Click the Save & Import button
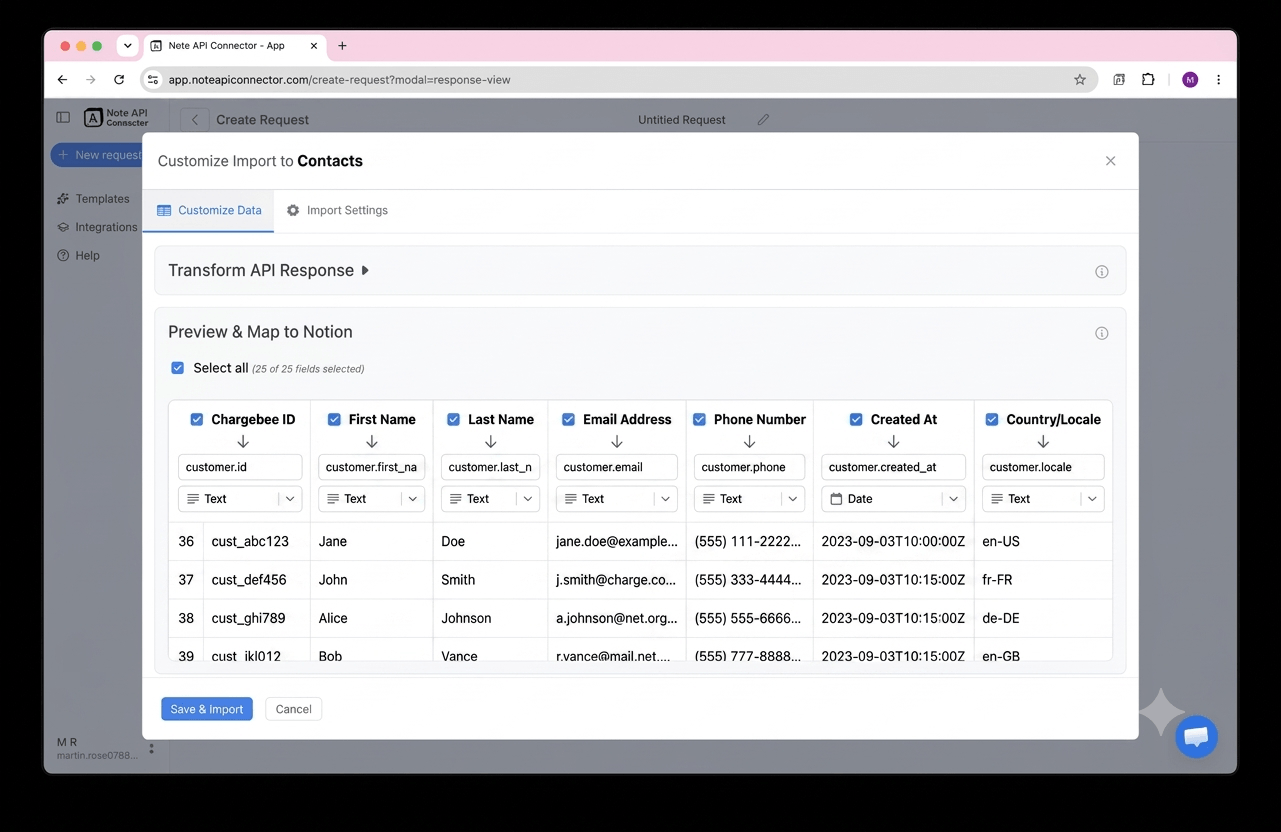1281x832 pixels. (x=207, y=709)
